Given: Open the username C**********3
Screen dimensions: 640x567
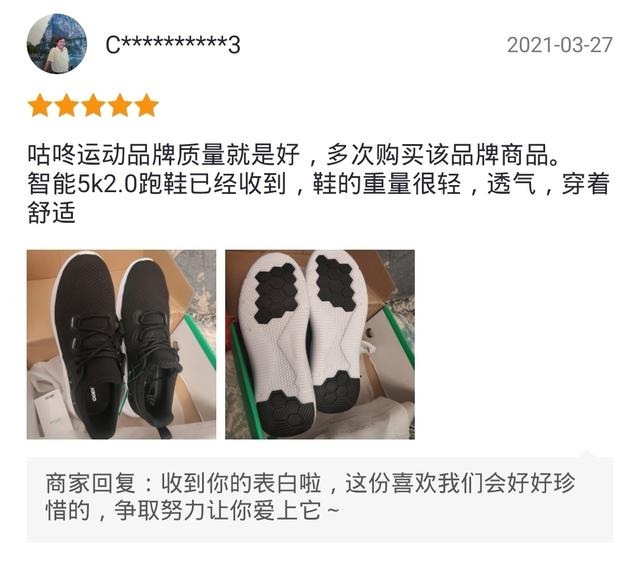Looking at the screenshot, I should (173, 44).
